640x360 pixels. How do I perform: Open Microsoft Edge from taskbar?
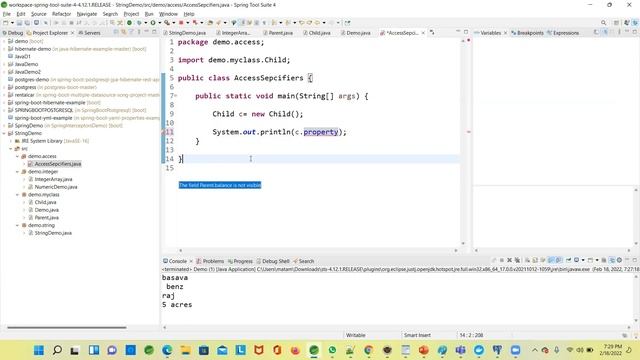click(167, 350)
